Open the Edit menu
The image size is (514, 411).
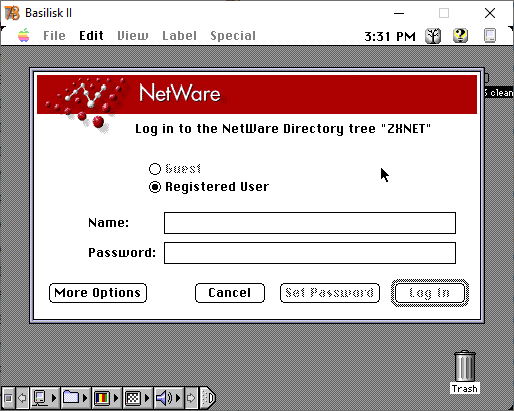(x=91, y=36)
